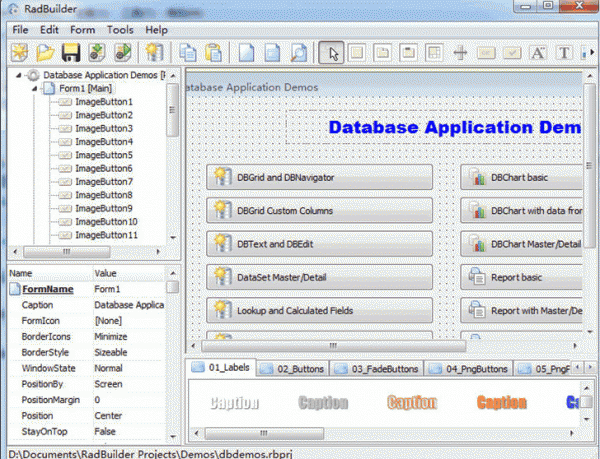Click the New Project starburst icon

click(19, 52)
